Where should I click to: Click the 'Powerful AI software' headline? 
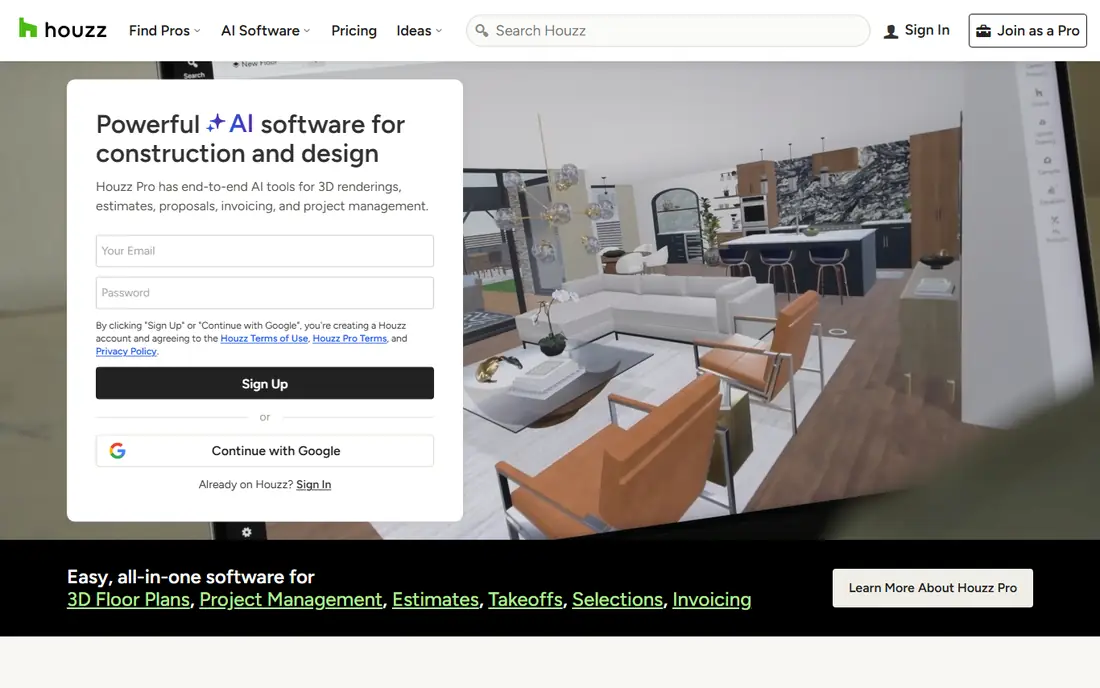tap(250, 139)
